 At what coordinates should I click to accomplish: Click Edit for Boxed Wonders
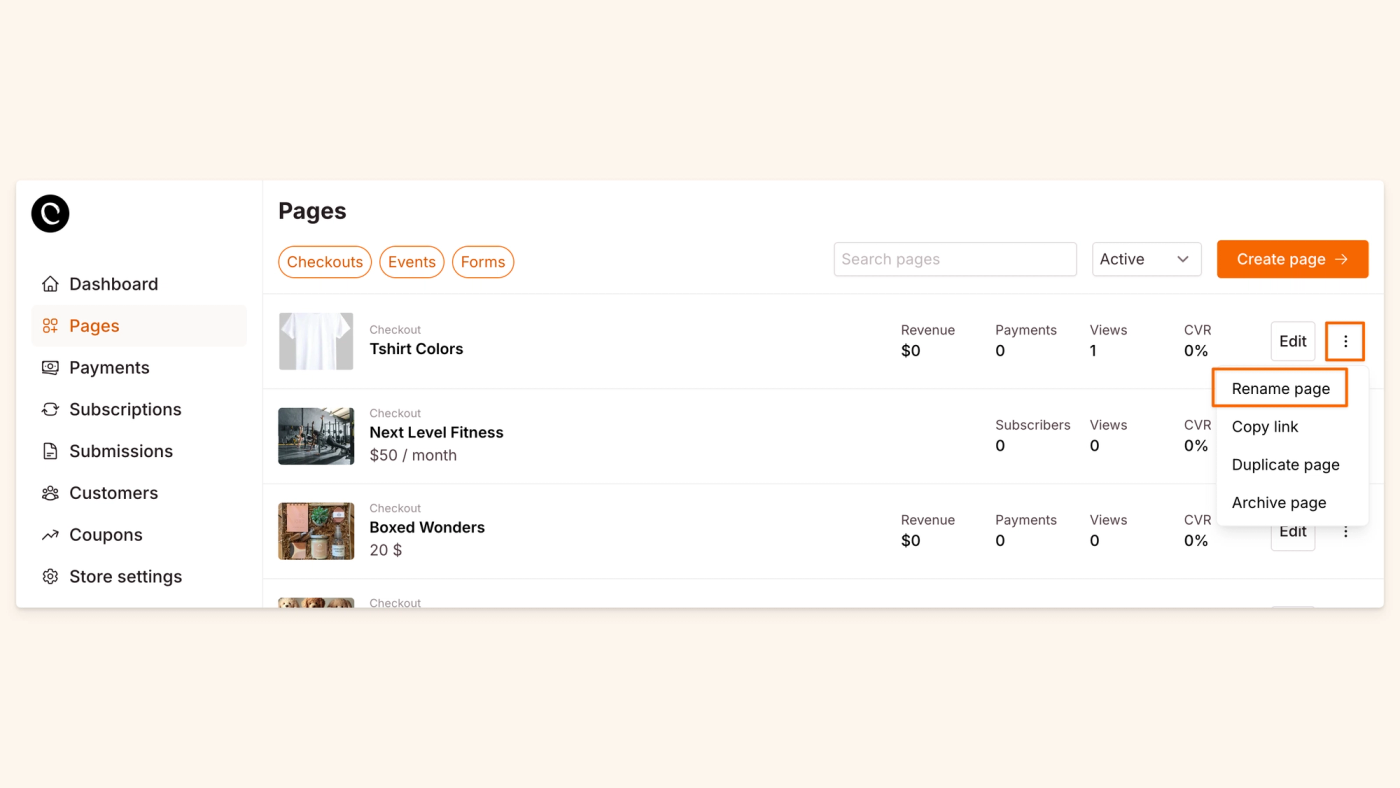[x=1293, y=534]
